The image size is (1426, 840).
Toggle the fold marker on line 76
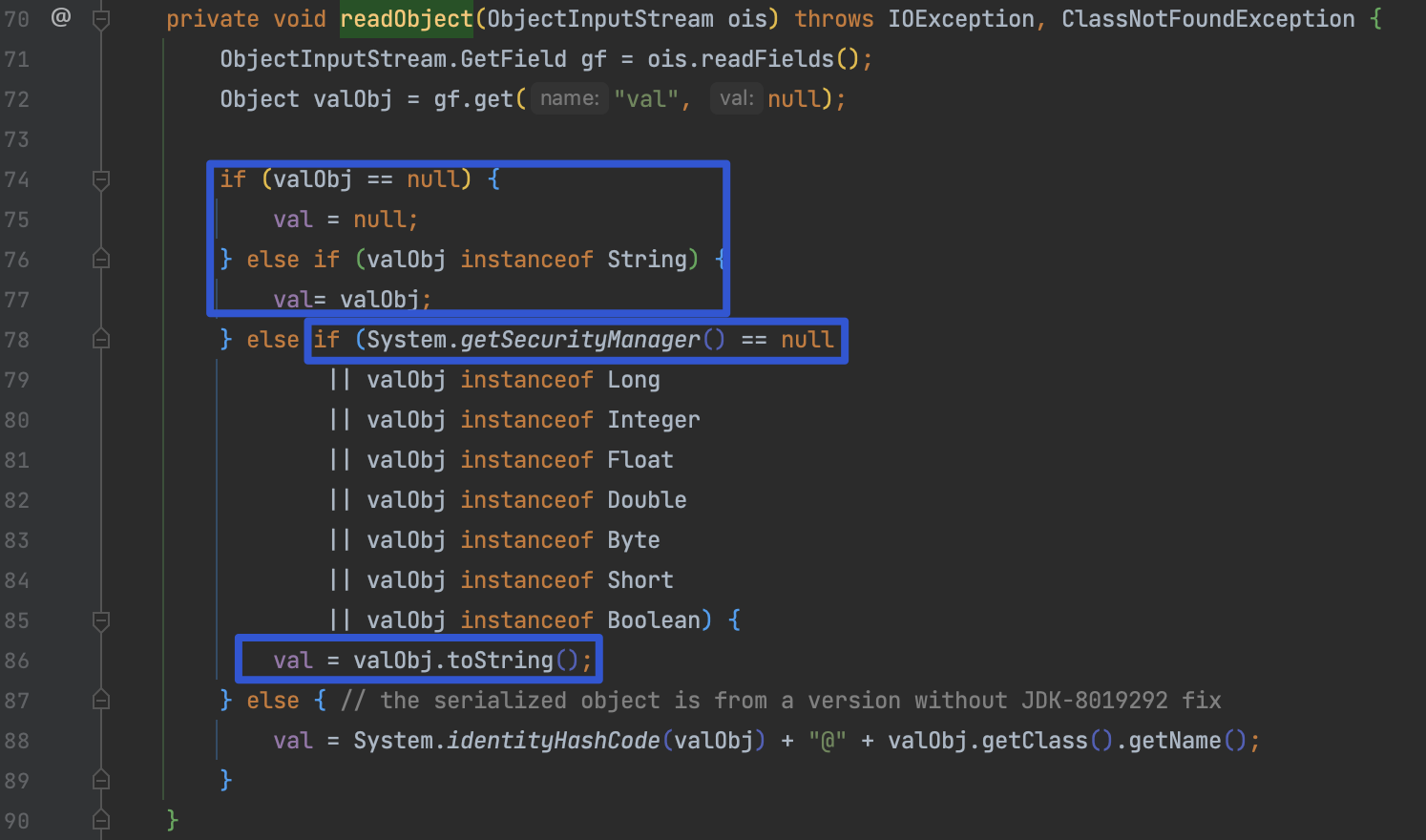[x=101, y=259]
